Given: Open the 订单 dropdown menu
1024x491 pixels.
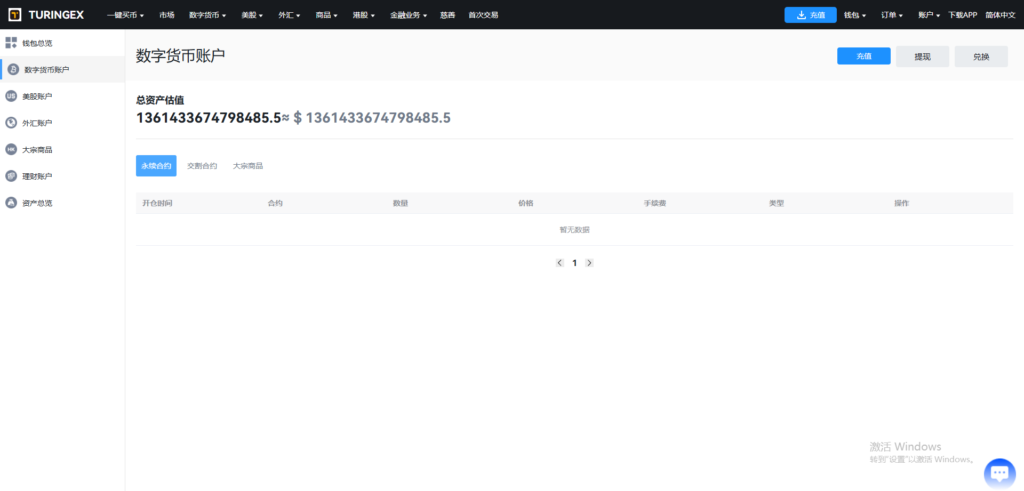Looking at the screenshot, I should point(892,15).
